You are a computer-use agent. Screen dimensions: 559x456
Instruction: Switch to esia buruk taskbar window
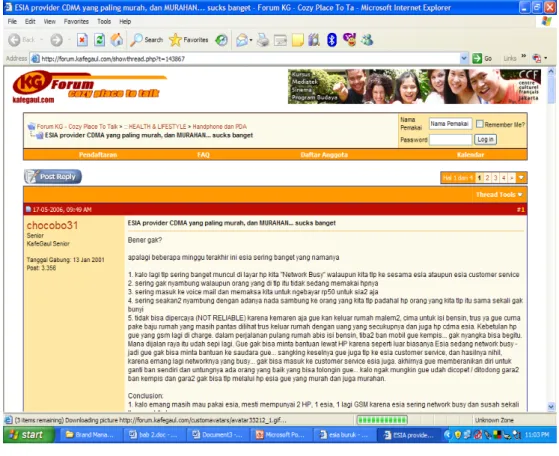(x=344, y=435)
